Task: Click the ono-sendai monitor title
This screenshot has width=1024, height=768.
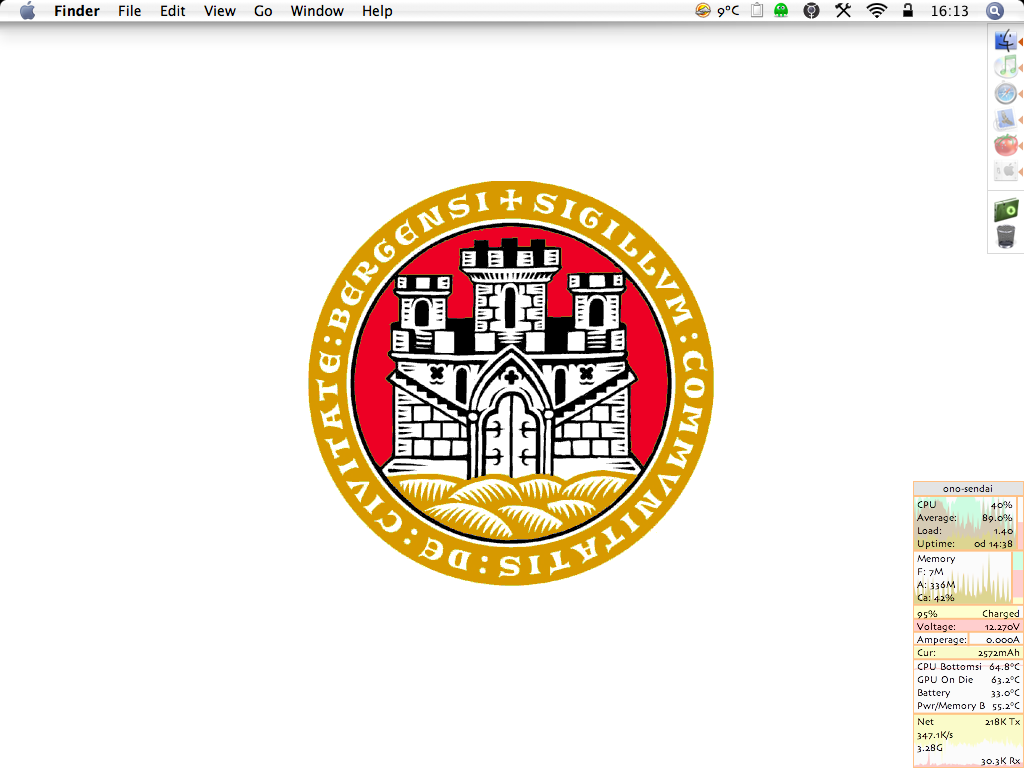Action: tap(968, 488)
